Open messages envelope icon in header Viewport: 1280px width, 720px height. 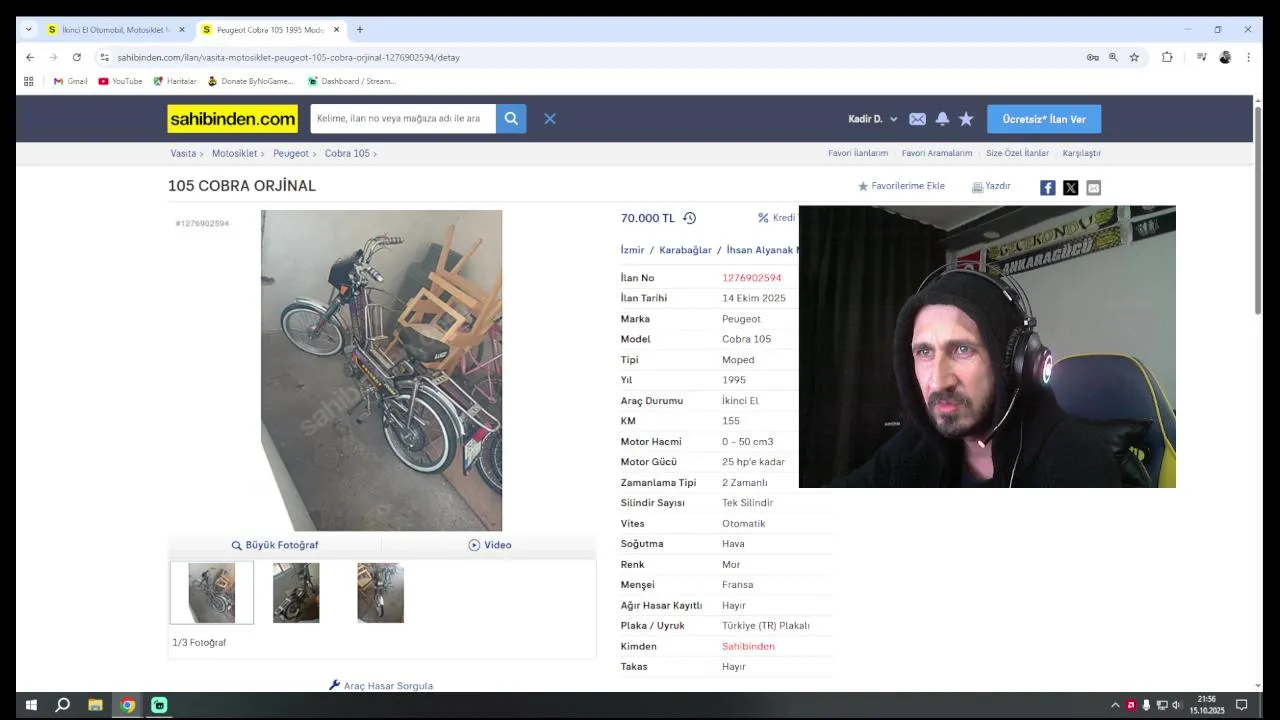(917, 119)
